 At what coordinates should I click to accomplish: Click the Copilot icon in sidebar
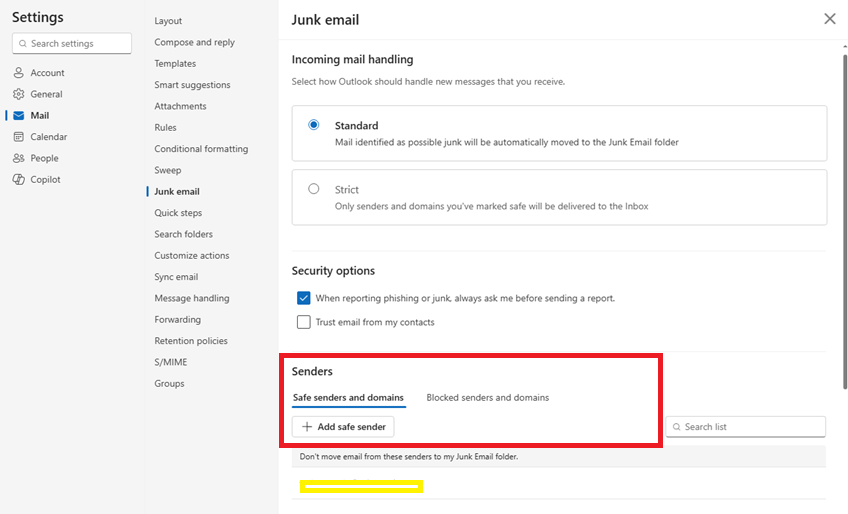click(18, 180)
